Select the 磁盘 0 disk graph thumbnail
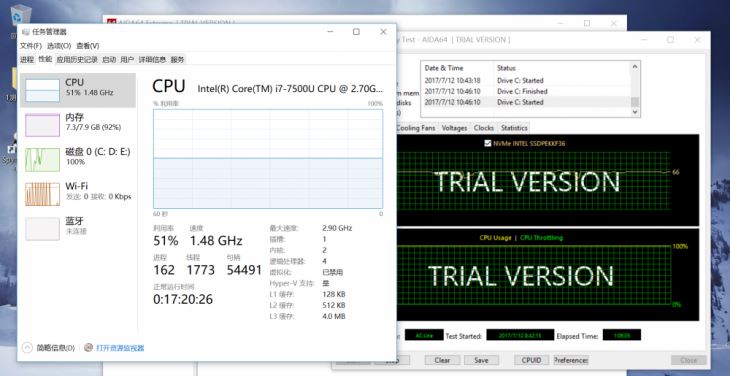This screenshot has height=376, width=730. click(x=42, y=160)
